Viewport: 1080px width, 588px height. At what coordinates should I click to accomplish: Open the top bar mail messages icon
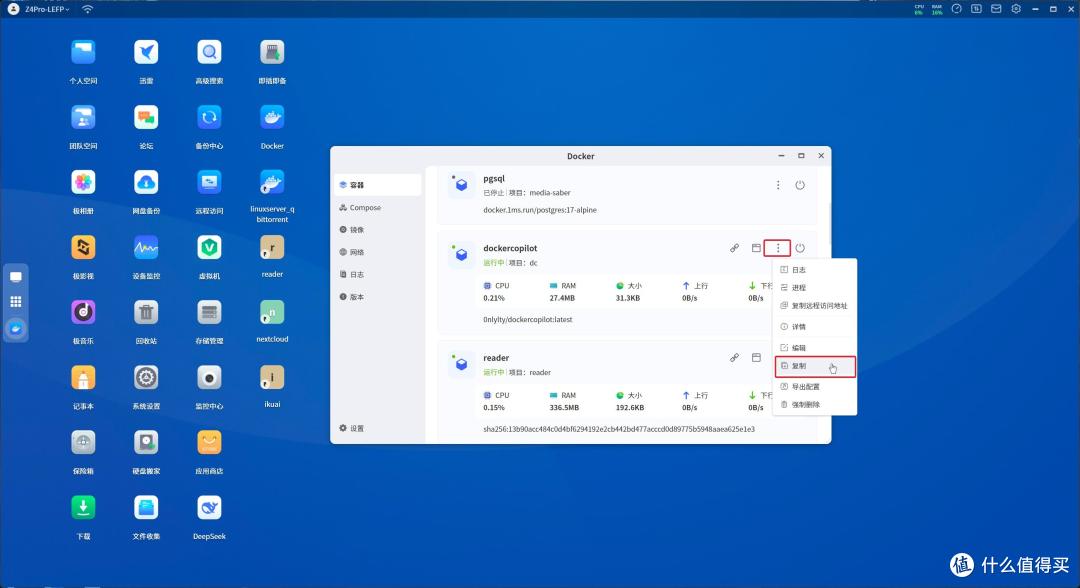[996, 9]
